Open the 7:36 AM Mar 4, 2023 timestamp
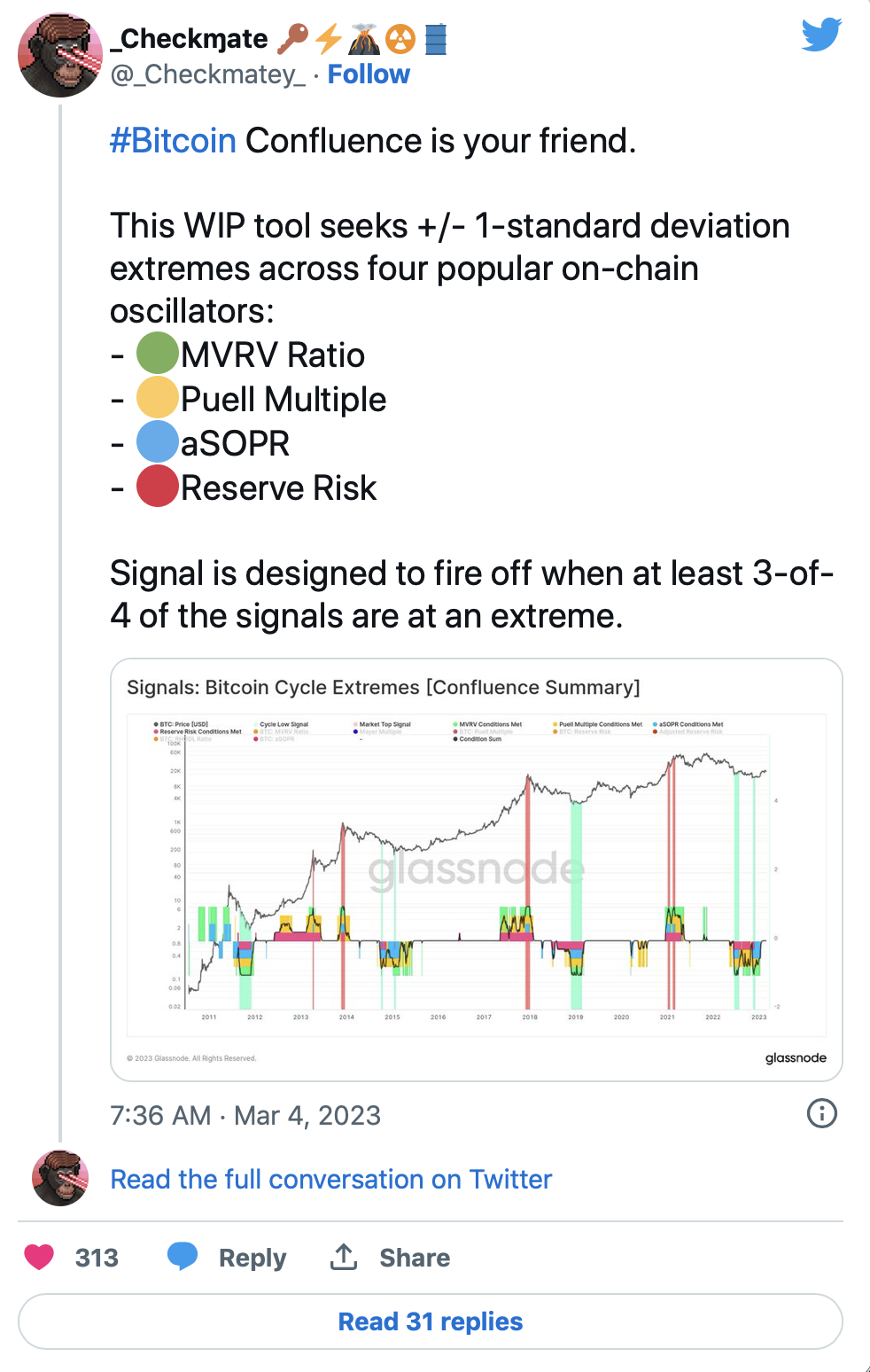Screen dimensions: 870x1372 pos(245,1115)
